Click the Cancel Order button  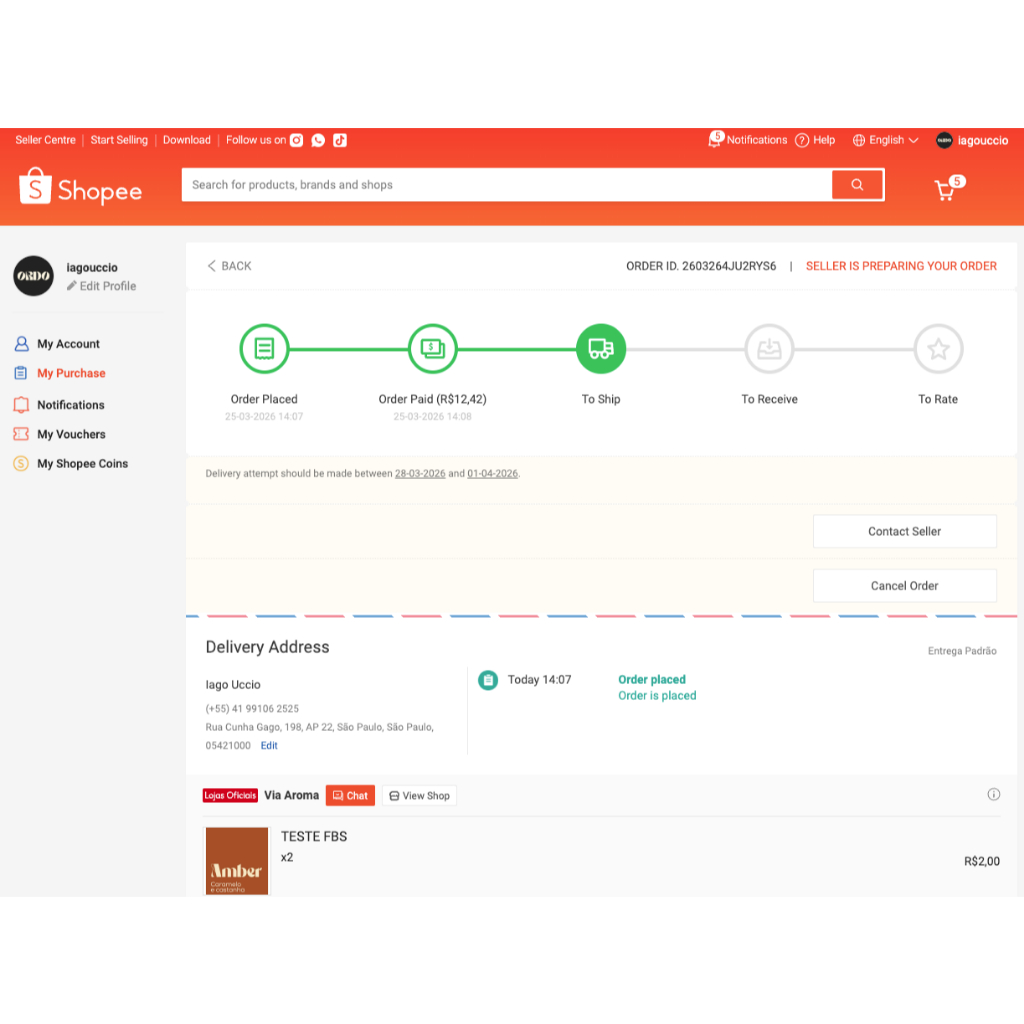904,586
